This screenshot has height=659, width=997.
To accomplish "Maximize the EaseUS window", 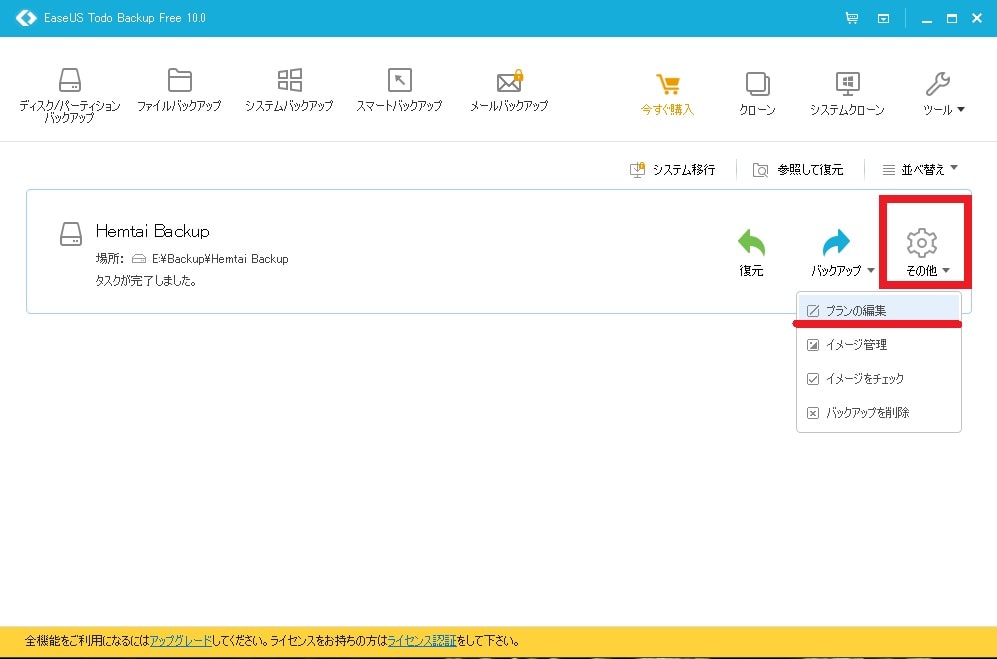I will (952, 18).
